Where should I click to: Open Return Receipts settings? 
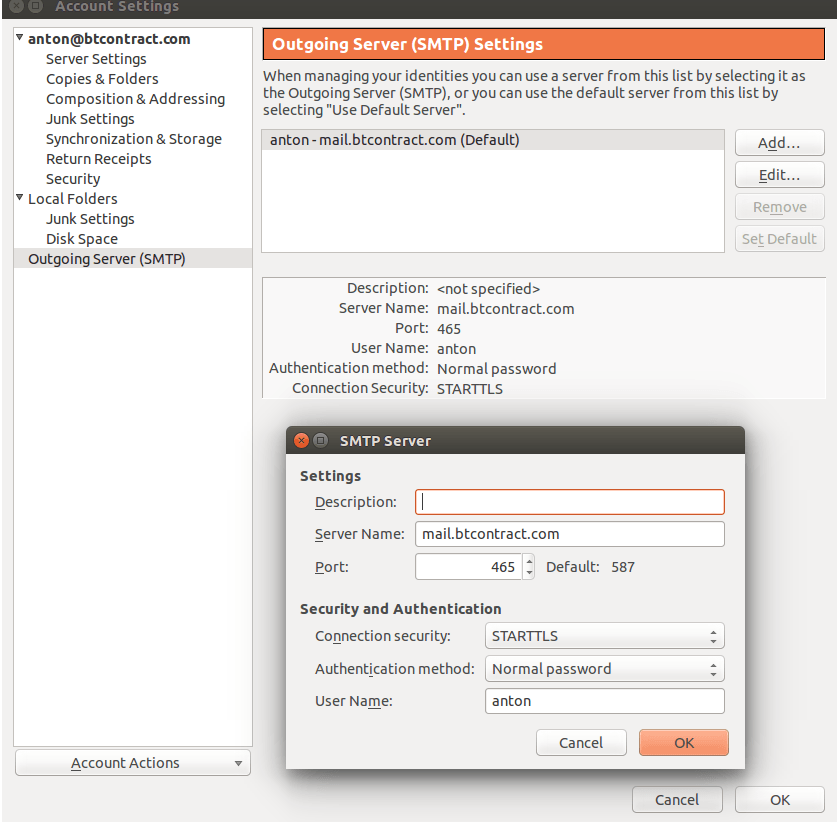(99, 159)
